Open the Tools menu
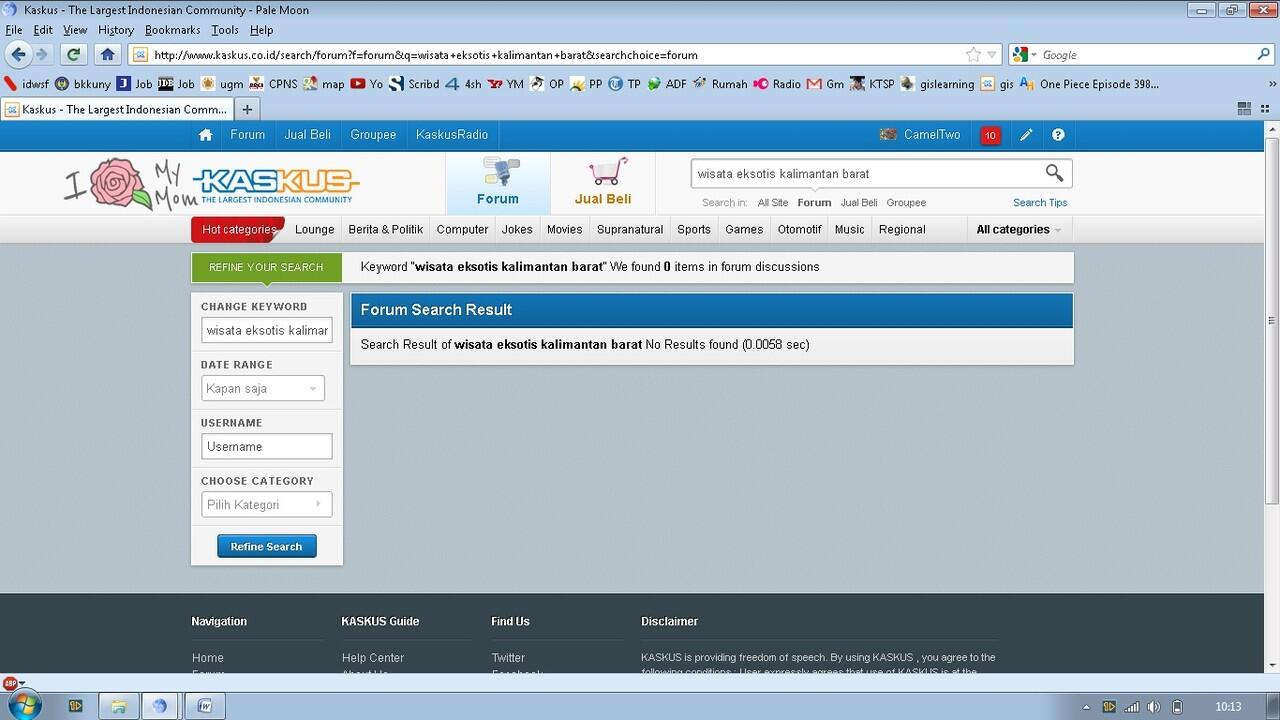 pos(225,30)
